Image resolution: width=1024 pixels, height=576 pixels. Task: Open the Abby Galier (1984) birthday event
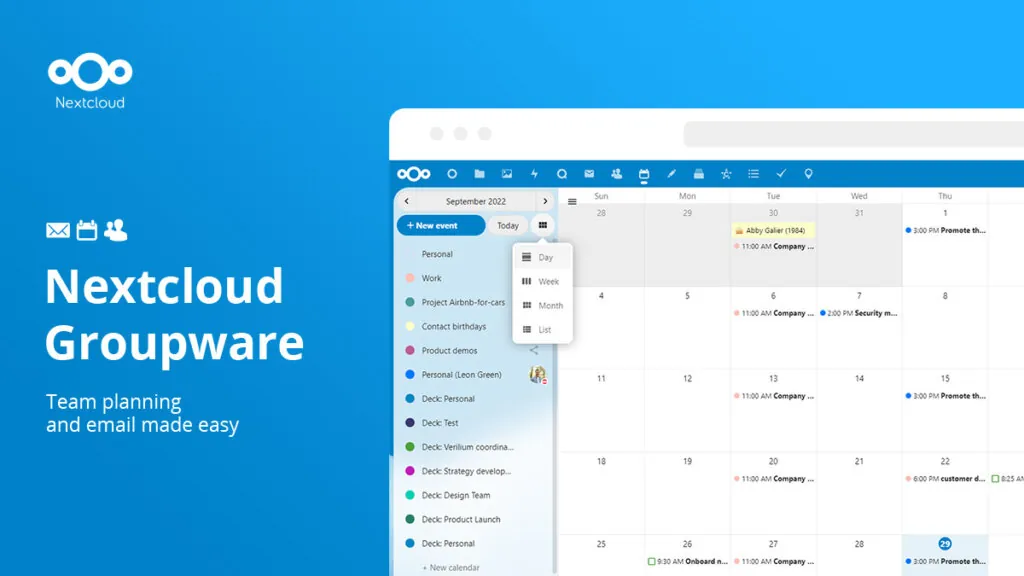(x=771, y=229)
